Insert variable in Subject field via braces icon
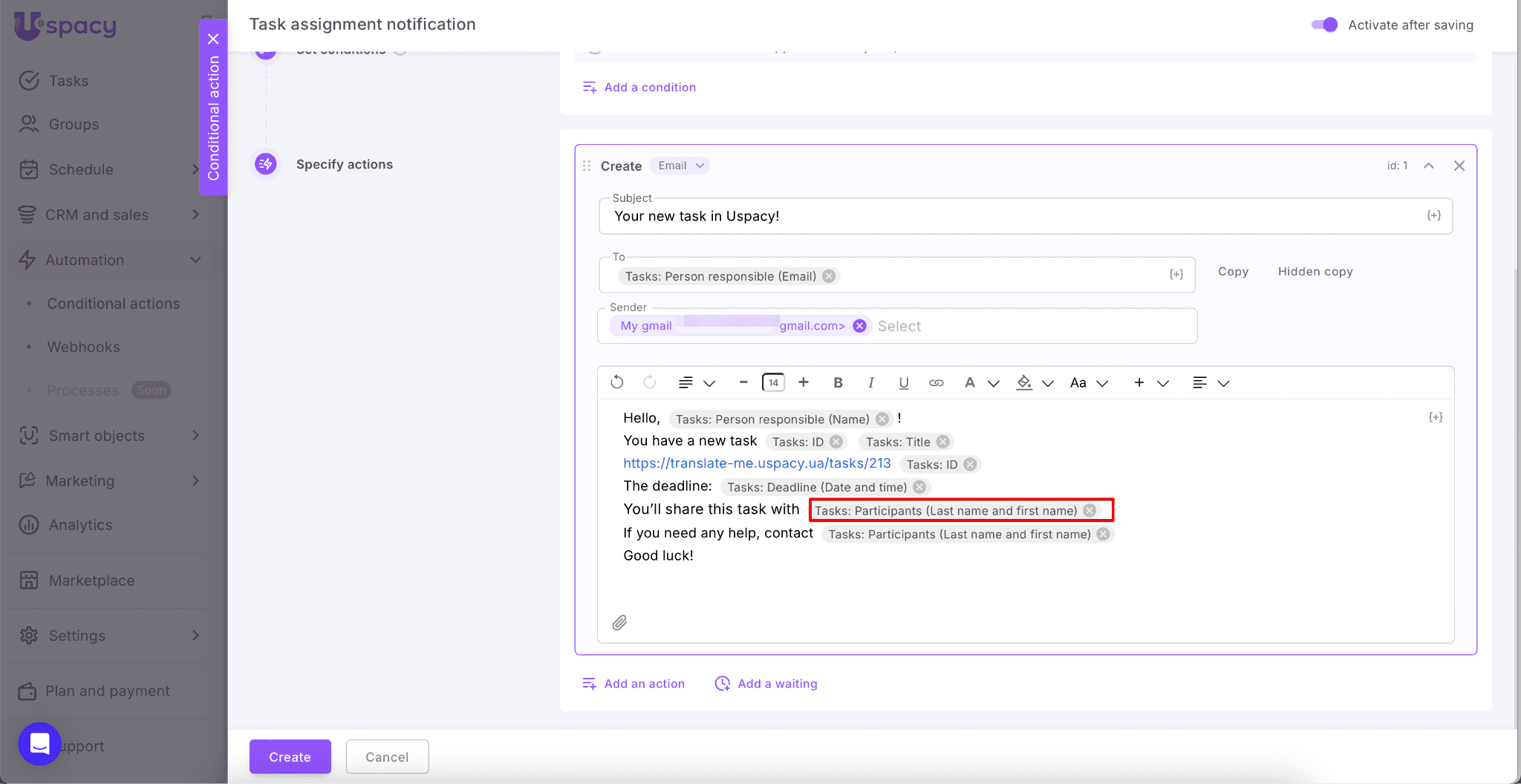The image size is (1521, 784). tap(1433, 215)
